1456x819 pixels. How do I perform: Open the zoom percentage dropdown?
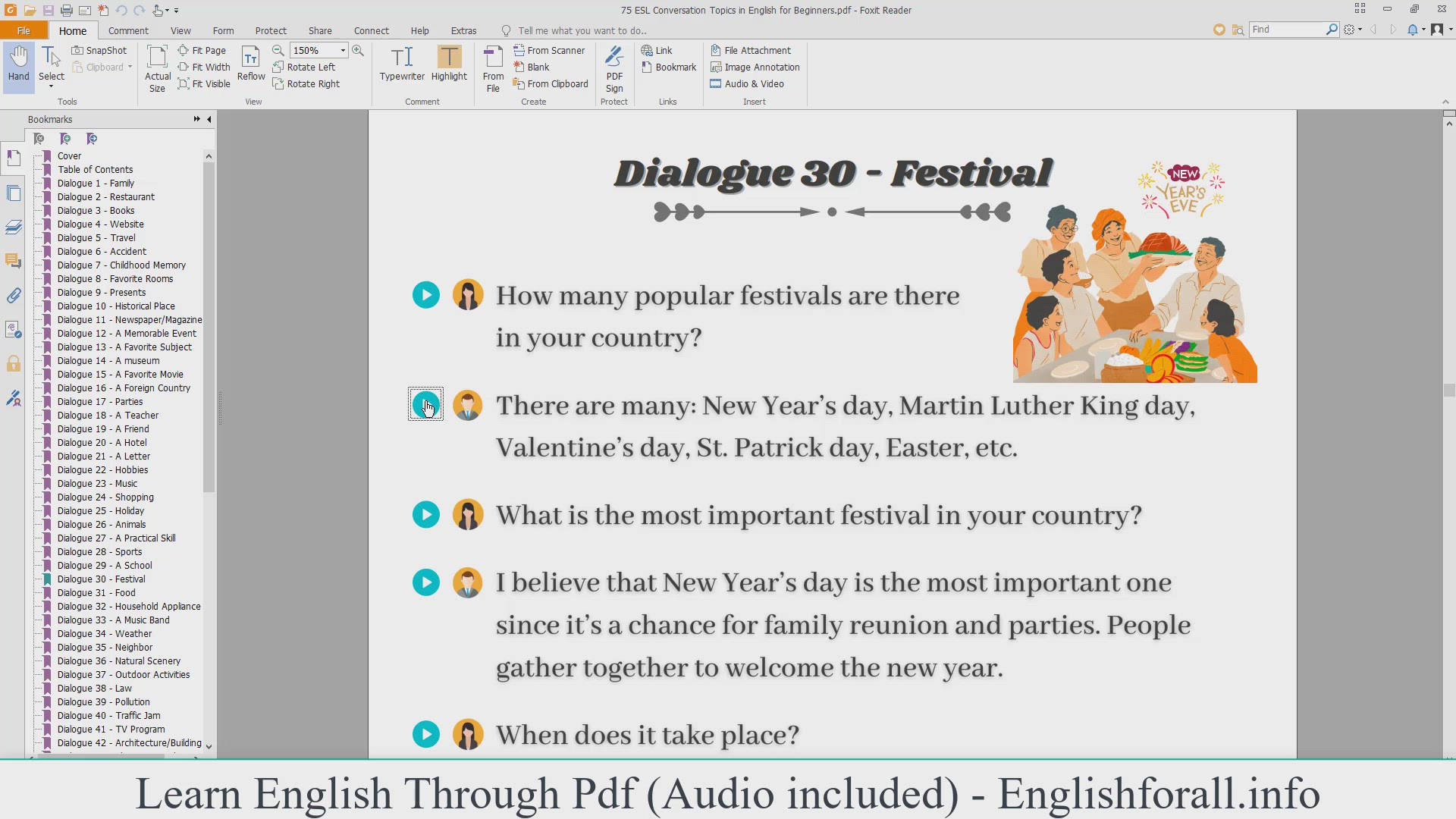click(x=343, y=50)
